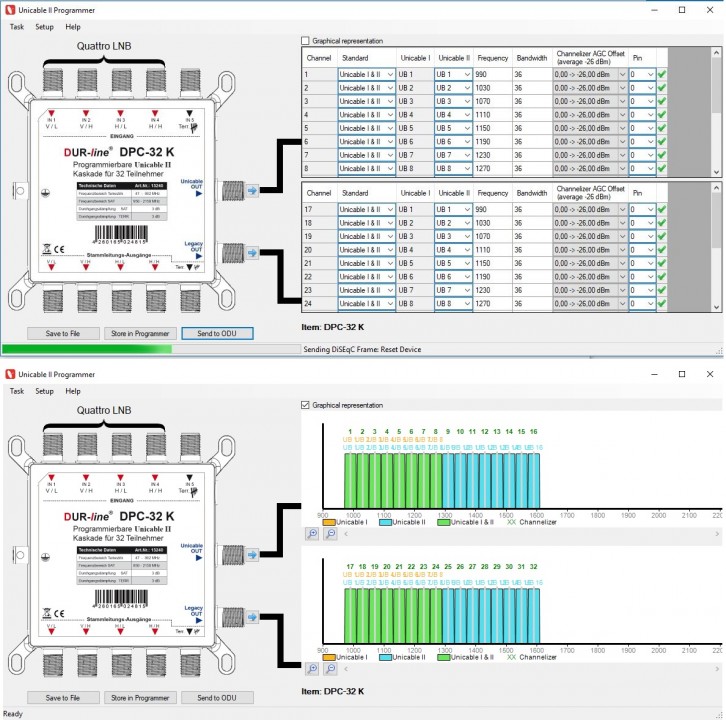Click the Frequency field of channel 3

pyautogui.click(x=493, y=102)
